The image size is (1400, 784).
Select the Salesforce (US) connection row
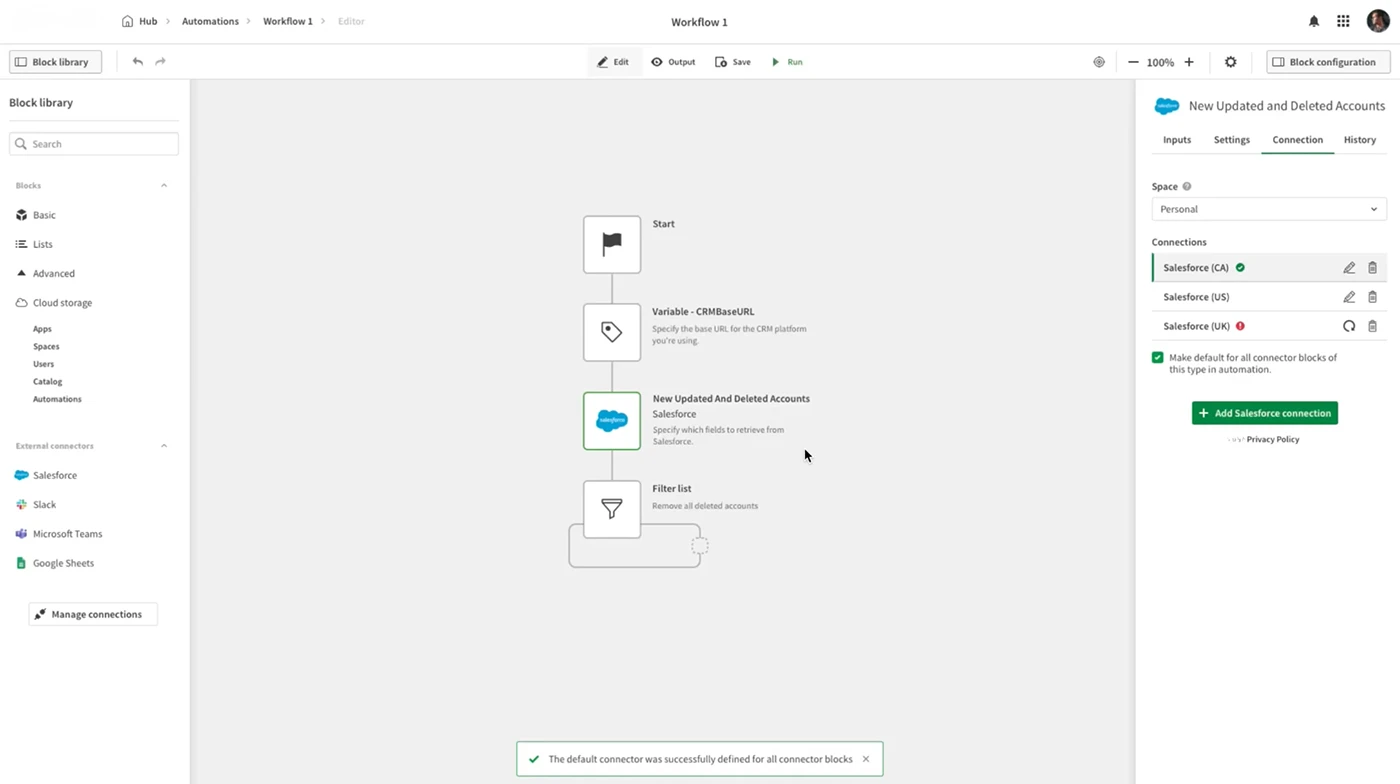pyautogui.click(x=1269, y=297)
